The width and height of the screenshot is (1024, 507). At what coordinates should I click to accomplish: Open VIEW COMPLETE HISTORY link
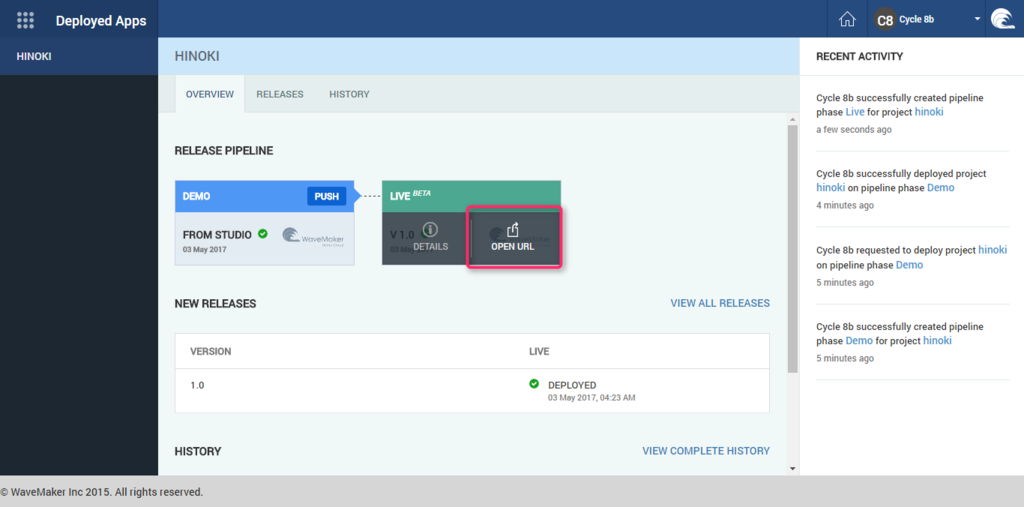(x=706, y=451)
